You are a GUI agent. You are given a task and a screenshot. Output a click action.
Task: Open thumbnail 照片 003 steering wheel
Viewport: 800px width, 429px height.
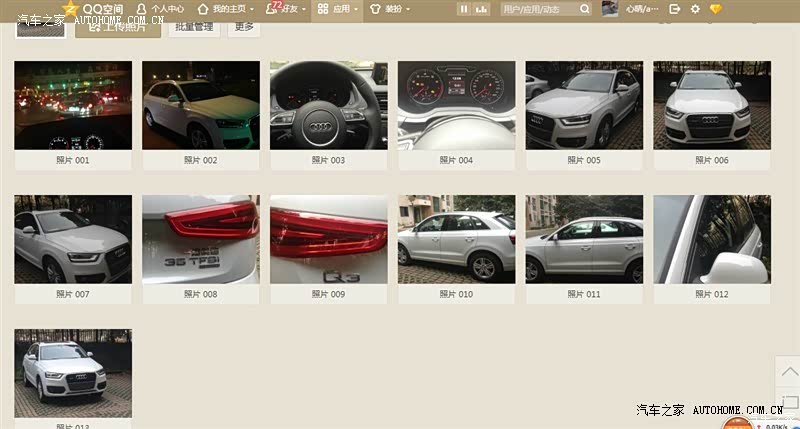328,105
